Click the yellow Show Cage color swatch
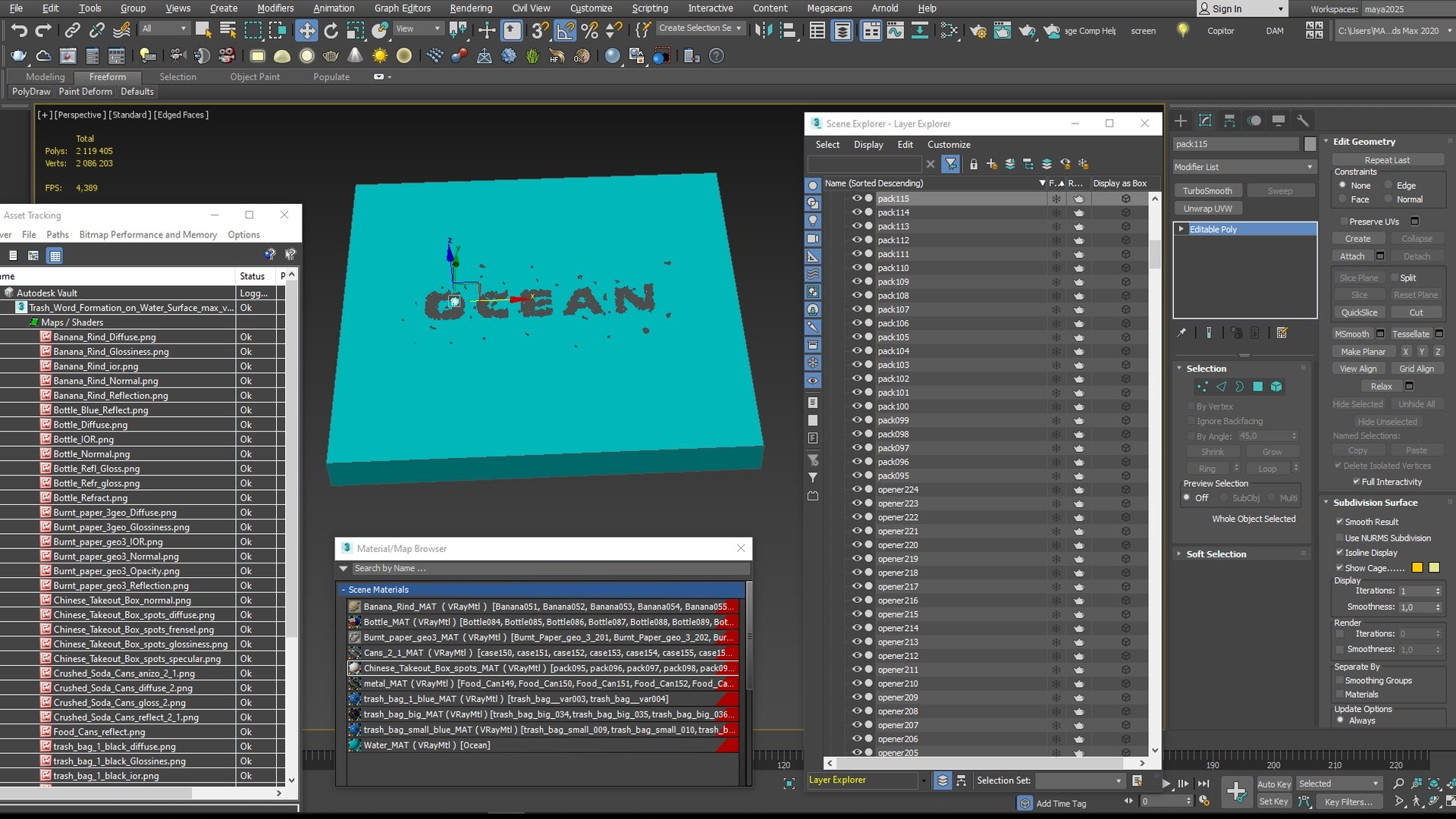This screenshot has width=1456, height=819. (1434, 568)
